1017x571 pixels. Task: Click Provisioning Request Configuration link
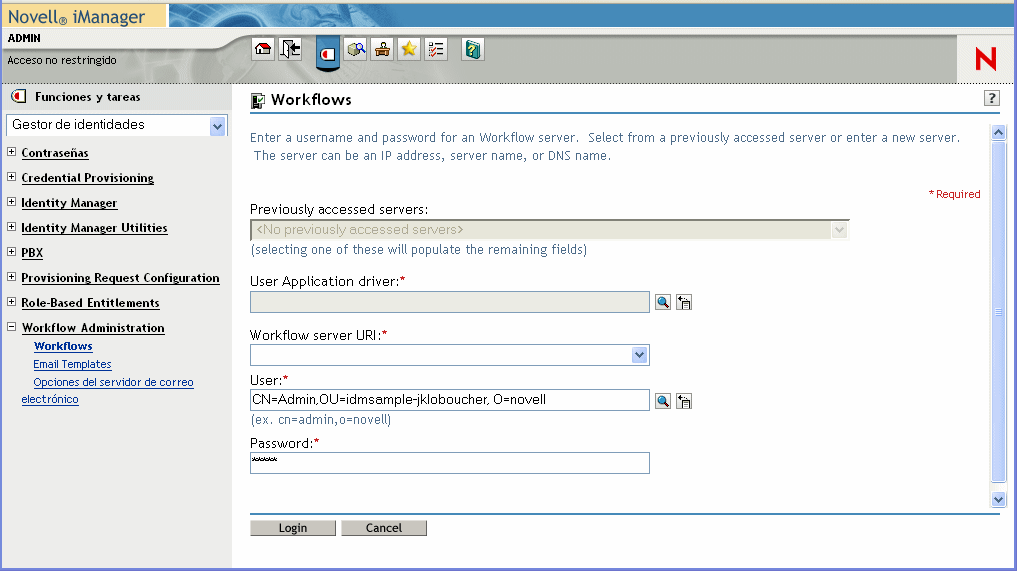pyautogui.click(x=120, y=278)
